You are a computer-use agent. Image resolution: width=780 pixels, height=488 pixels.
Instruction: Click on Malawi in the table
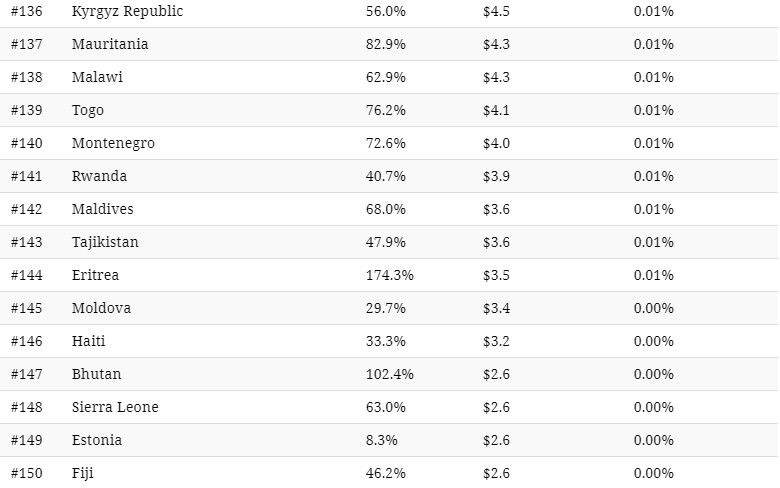click(x=98, y=77)
